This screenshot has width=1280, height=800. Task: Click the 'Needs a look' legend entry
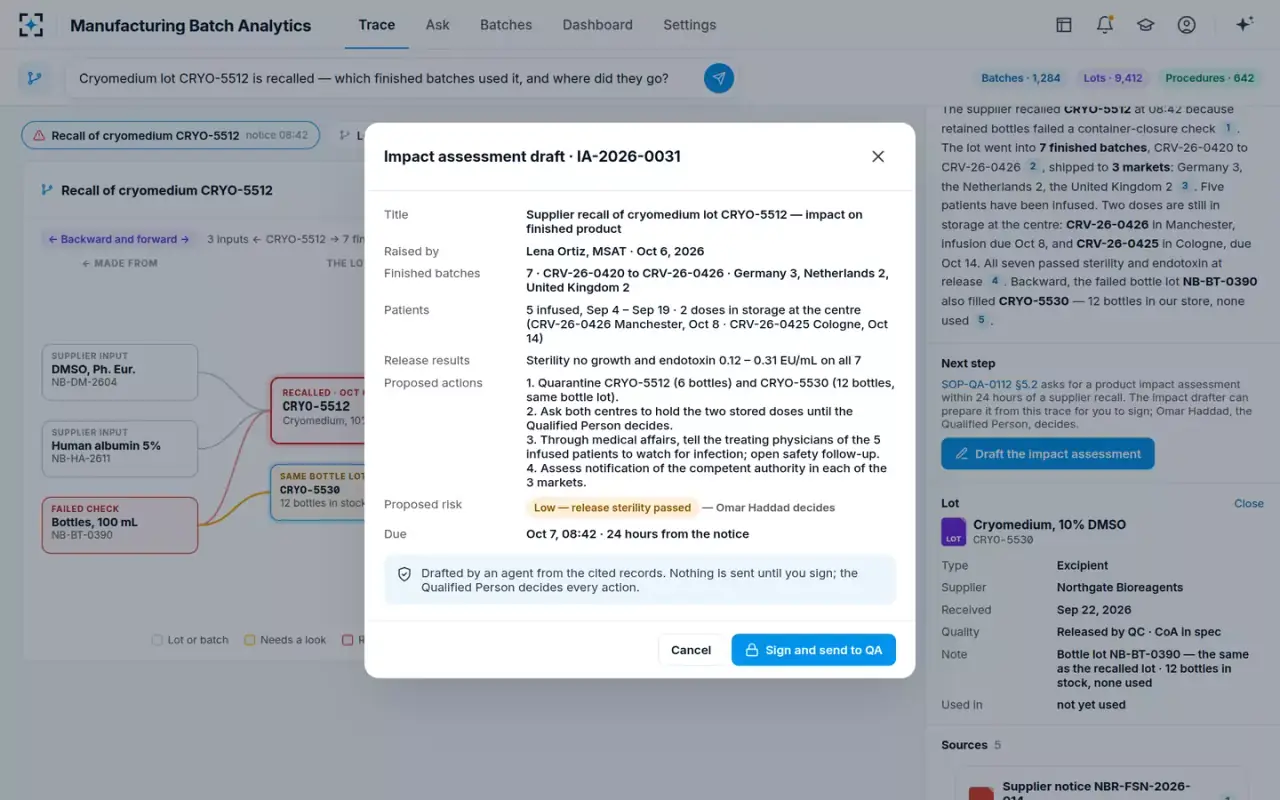[285, 640]
